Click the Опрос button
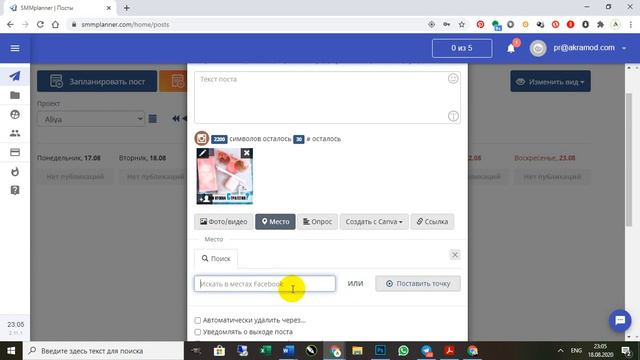 pyautogui.click(x=317, y=222)
